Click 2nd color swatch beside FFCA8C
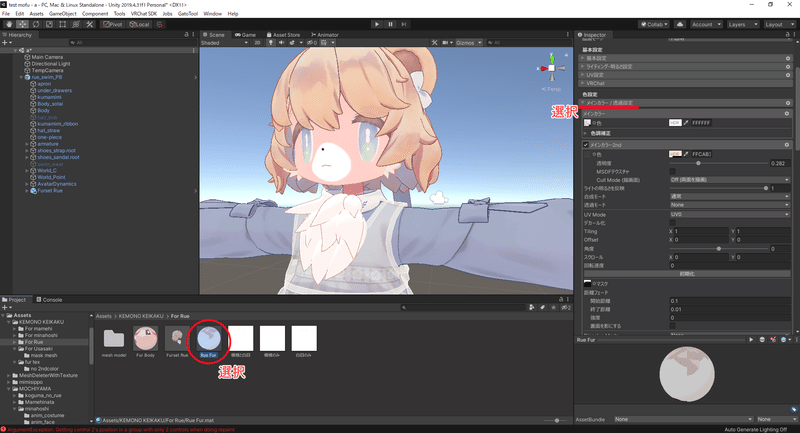 675,154
